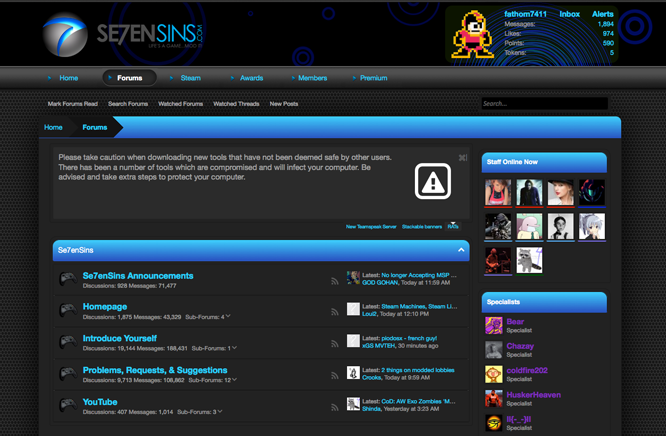
Task: Click controller icon beside YouTube
Action: point(68,405)
